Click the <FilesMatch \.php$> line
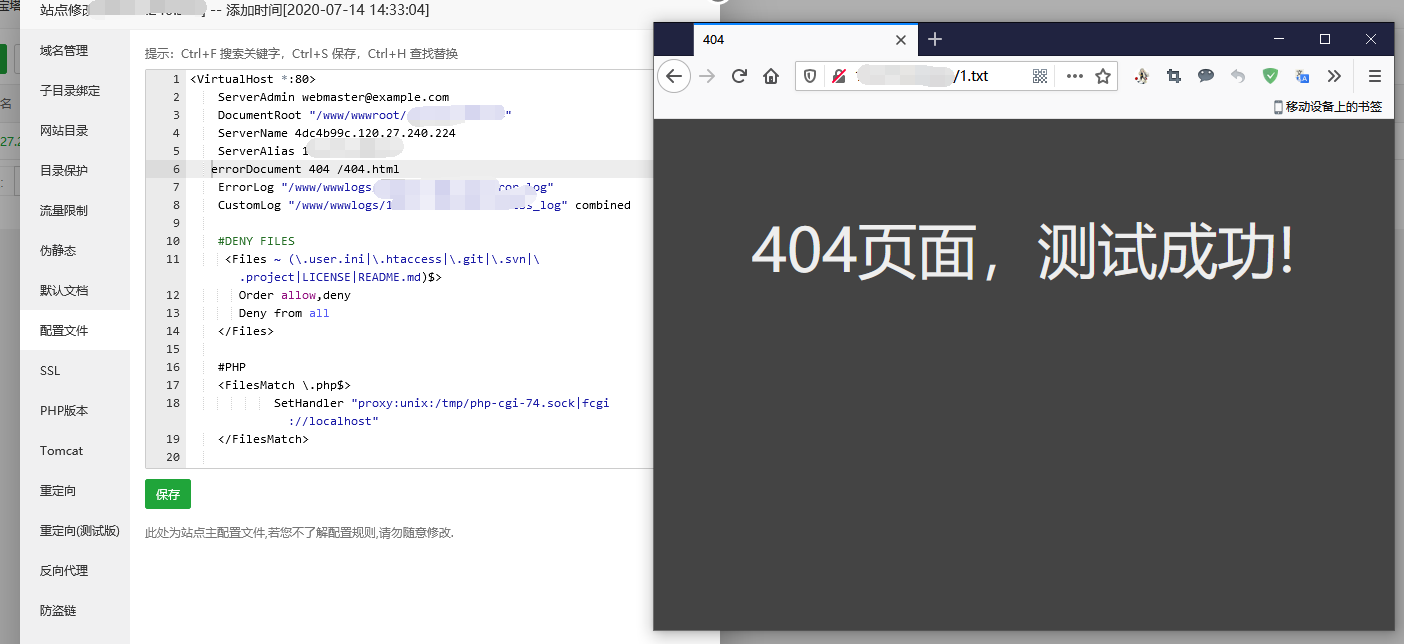This screenshot has width=1404, height=644. pos(284,385)
